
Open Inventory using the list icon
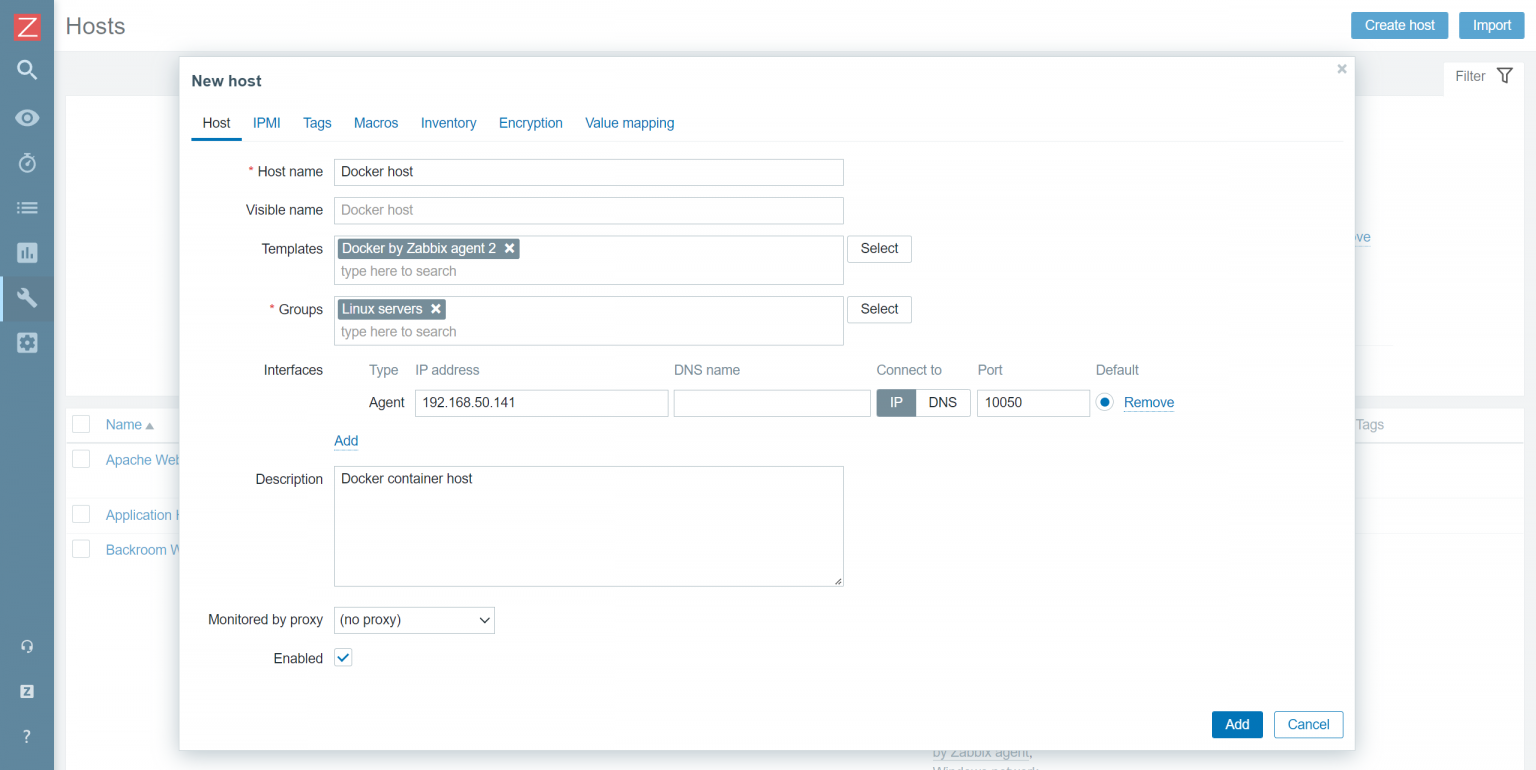coord(27,207)
